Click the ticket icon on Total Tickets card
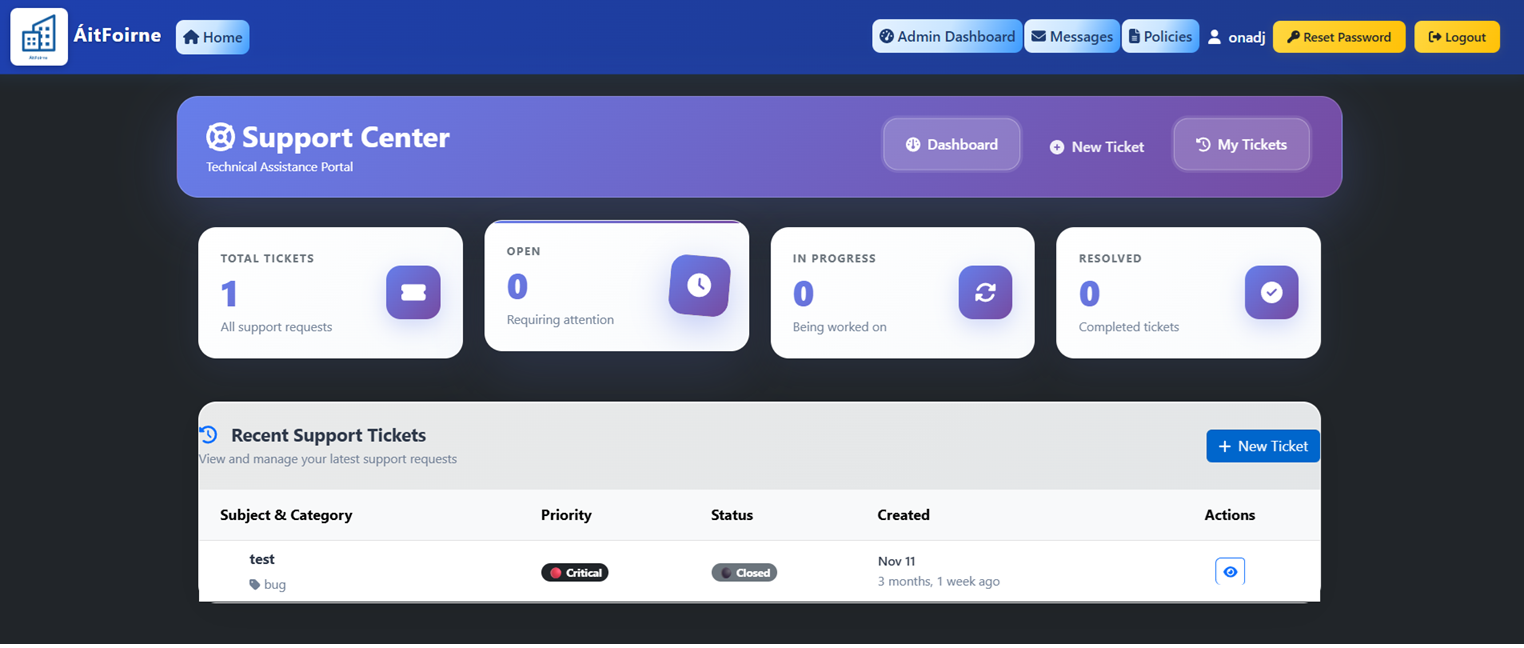This screenshot has height=648, width=1524. click(x=413, y=292)
